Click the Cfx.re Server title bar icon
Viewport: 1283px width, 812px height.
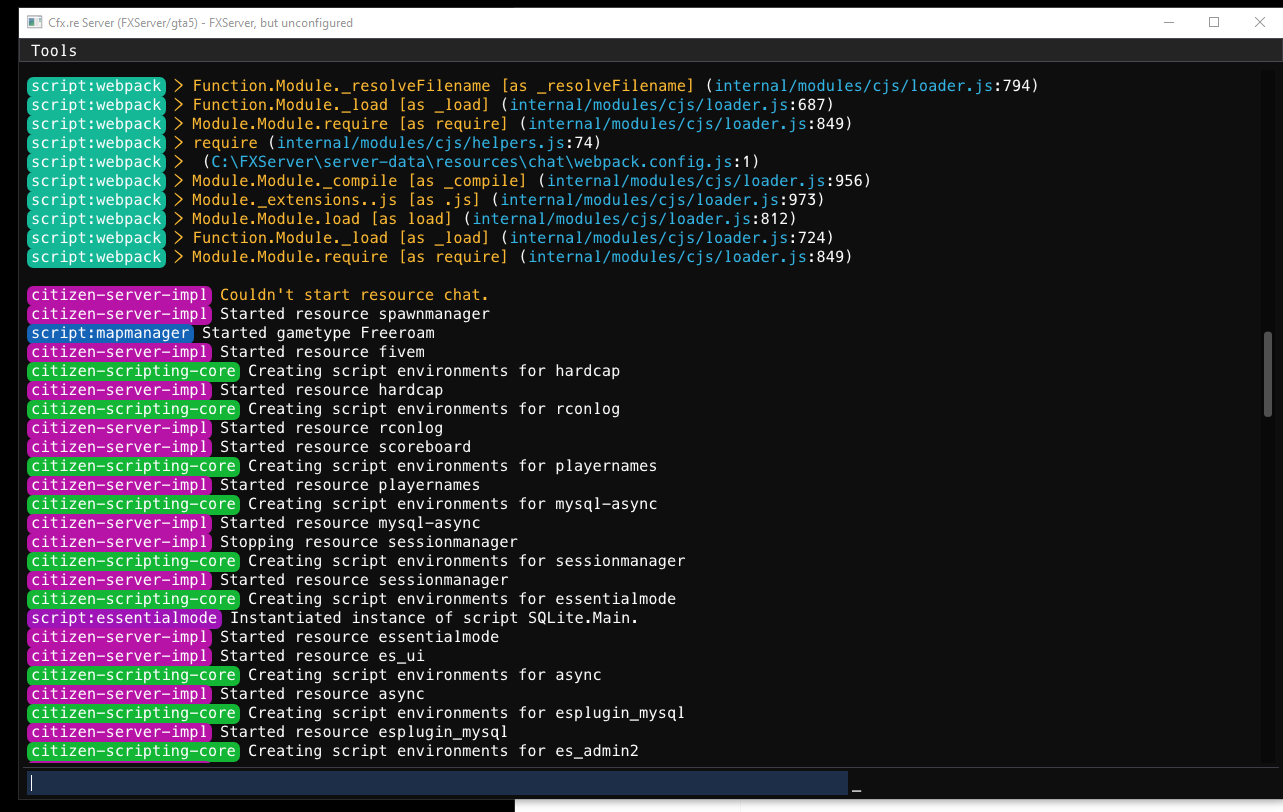point(35,22)
